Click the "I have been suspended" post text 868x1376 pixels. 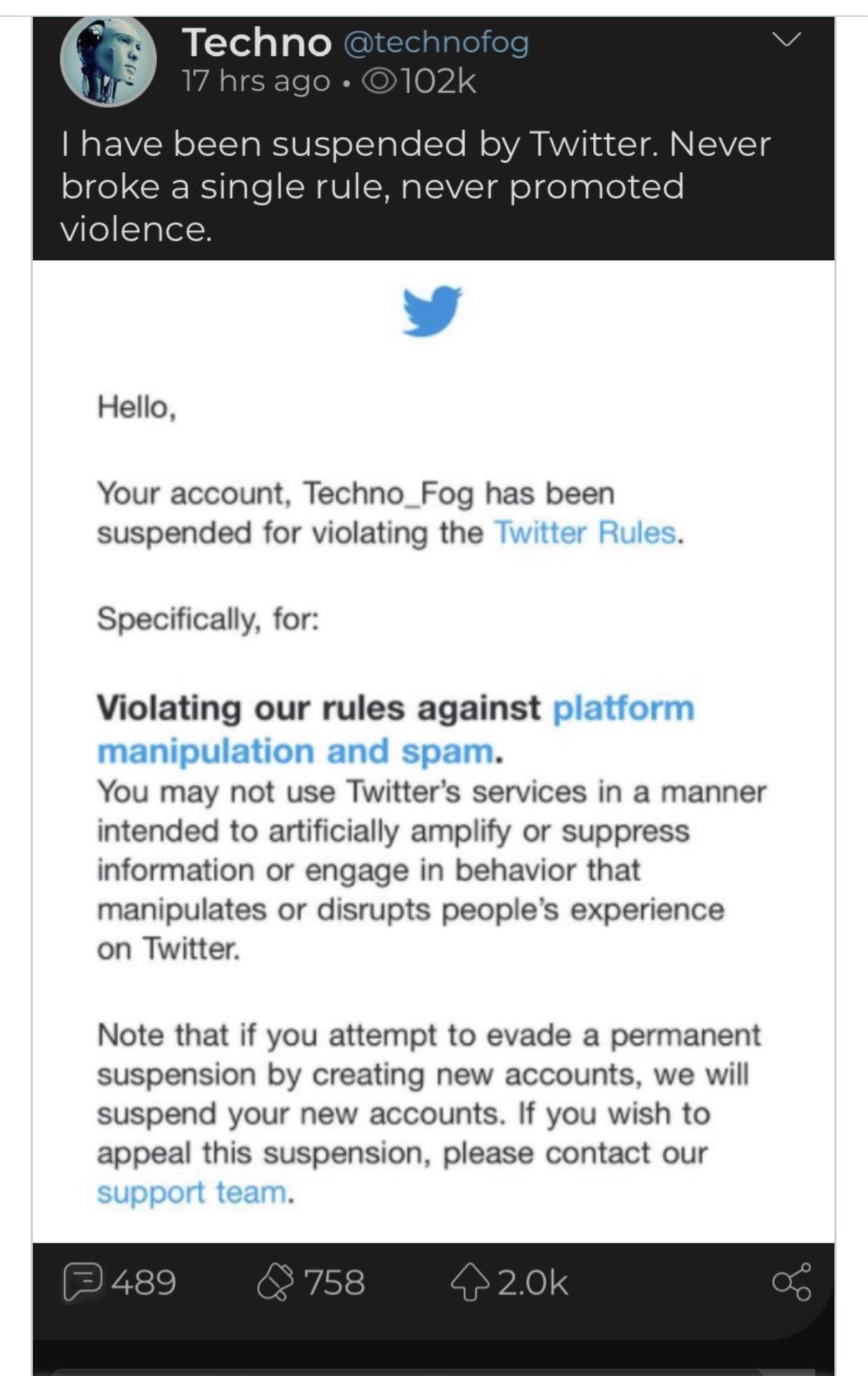[x=415, y=186]
